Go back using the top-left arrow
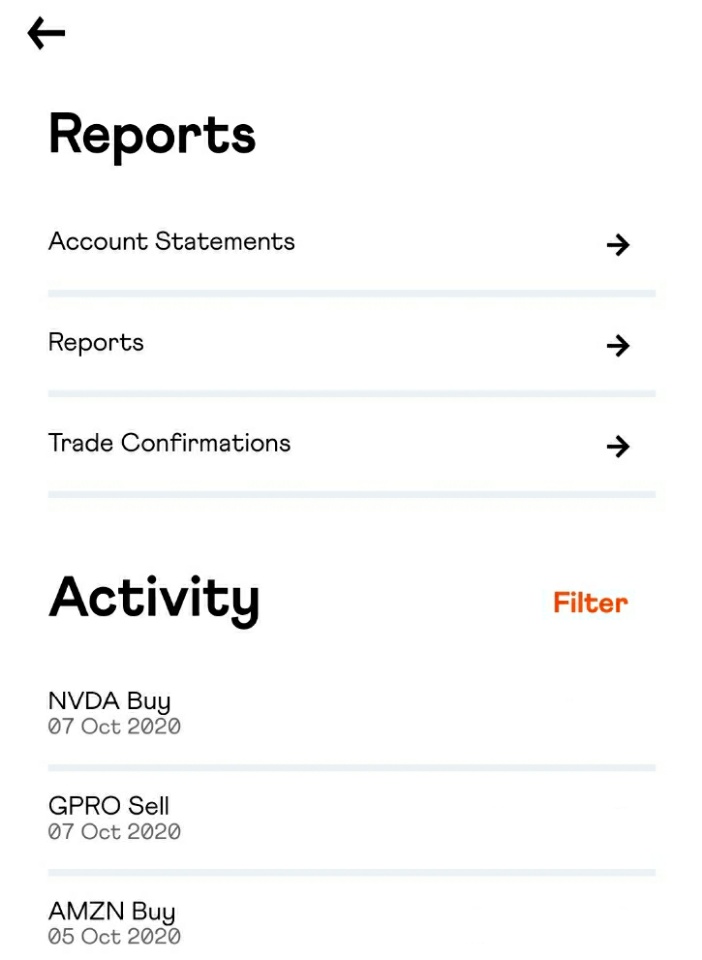The width and height of the screenshot is (702, 960). (47, 33)
